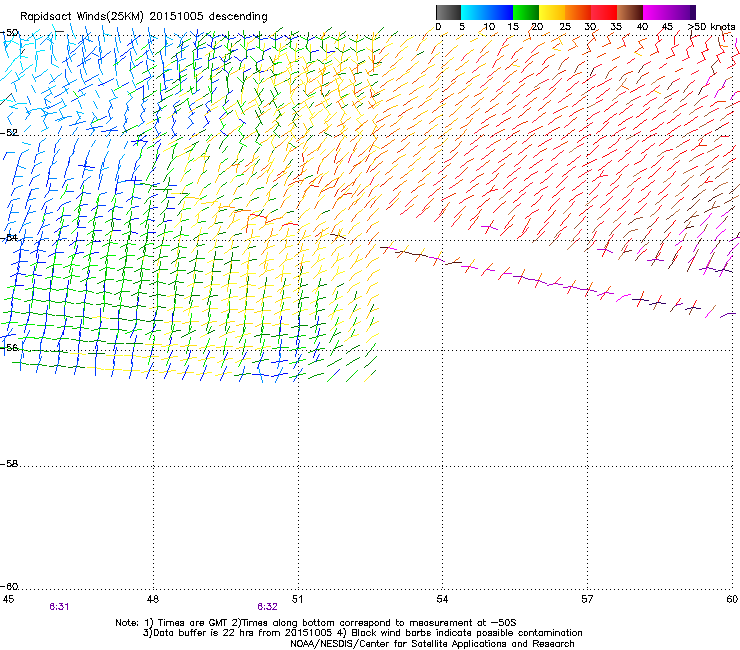Click the '-50' latitude label
This screenshot has height=650, width=740.
tap(10, 33)
